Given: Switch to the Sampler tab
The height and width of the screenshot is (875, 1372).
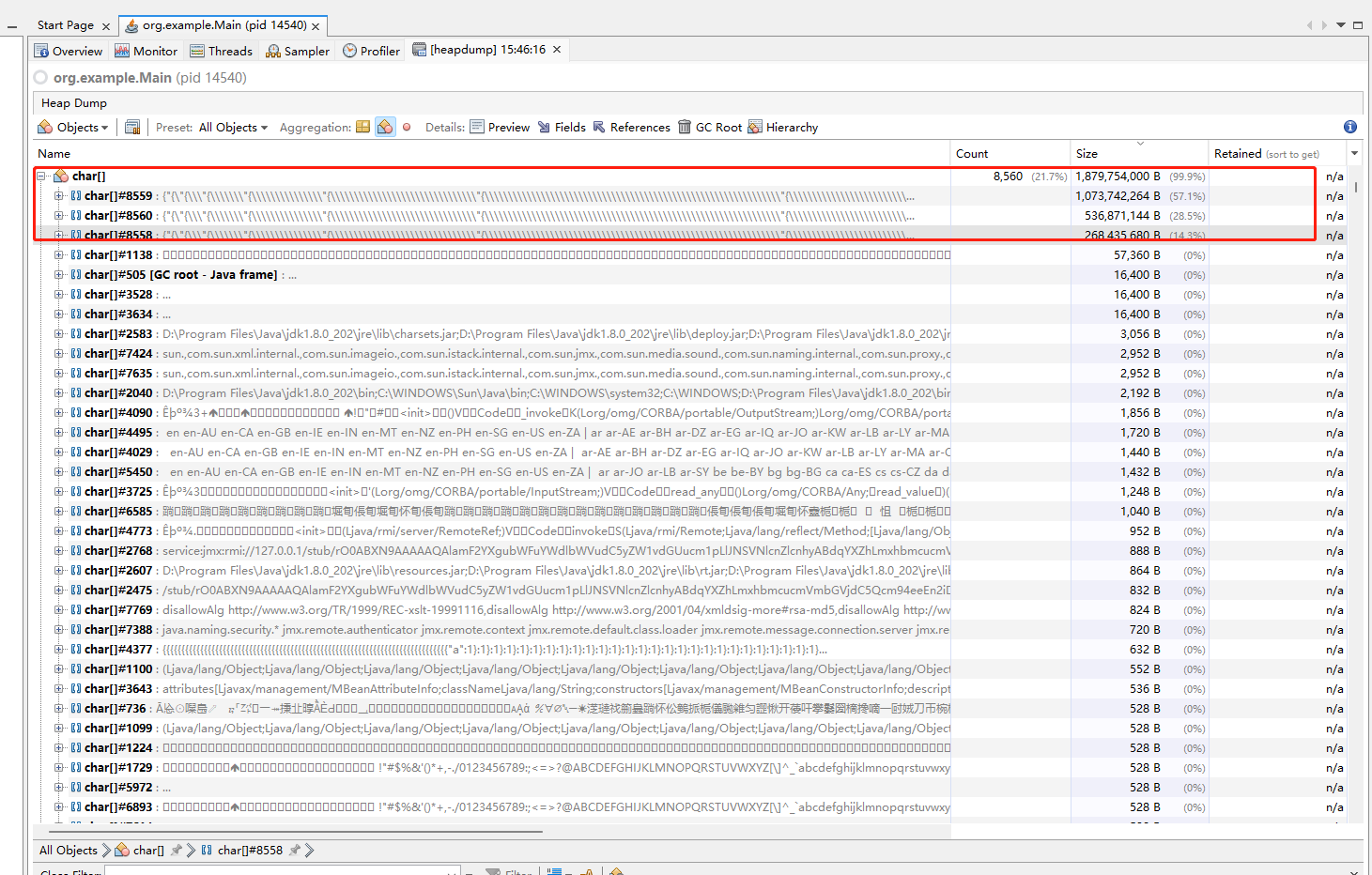Looking at the screenshot, I should tap(298, 51).
